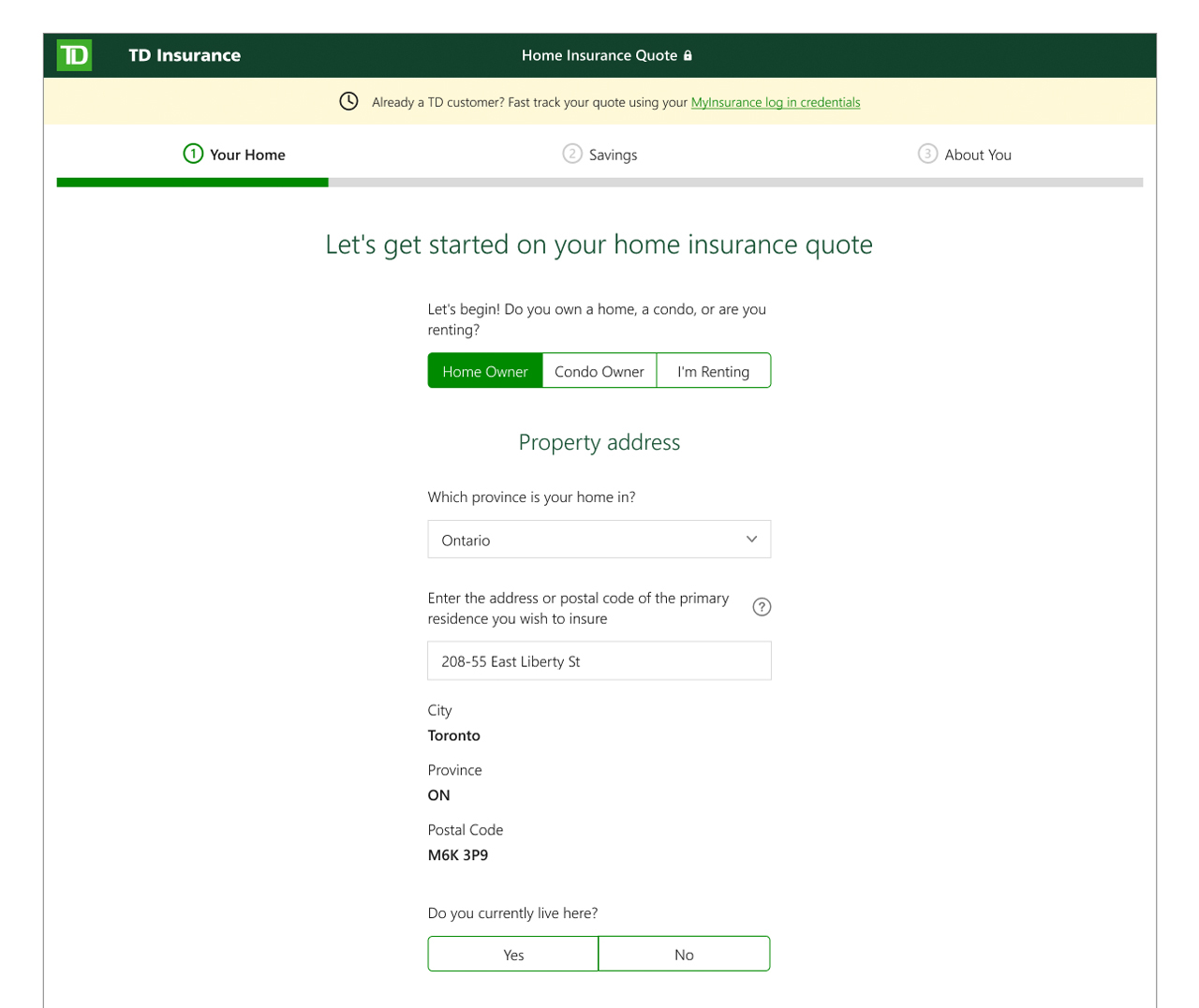Click the step 3 circle icon
Viewport: 1199px width, 1008px height.
tap(926, 154)
